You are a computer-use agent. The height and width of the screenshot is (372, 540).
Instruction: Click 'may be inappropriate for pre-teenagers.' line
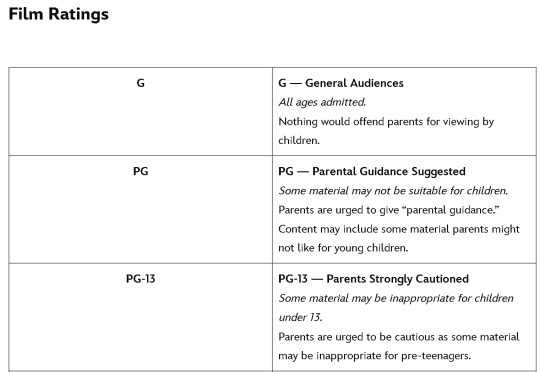(374, 355)
